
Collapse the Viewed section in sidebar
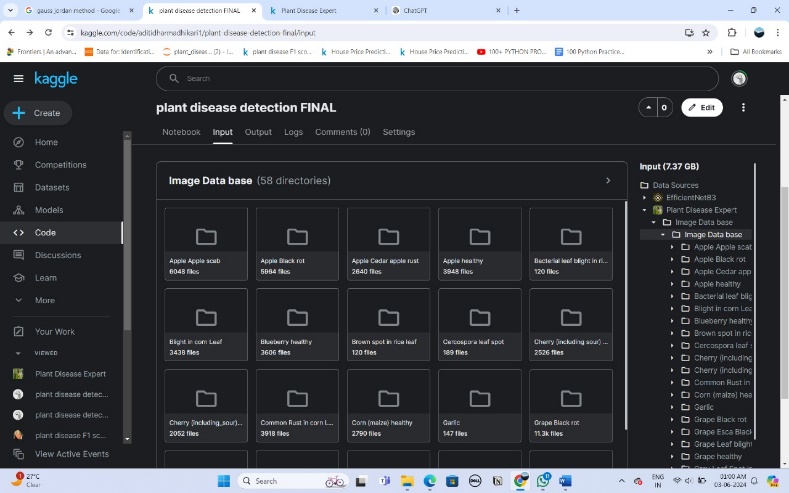point(18,353)
